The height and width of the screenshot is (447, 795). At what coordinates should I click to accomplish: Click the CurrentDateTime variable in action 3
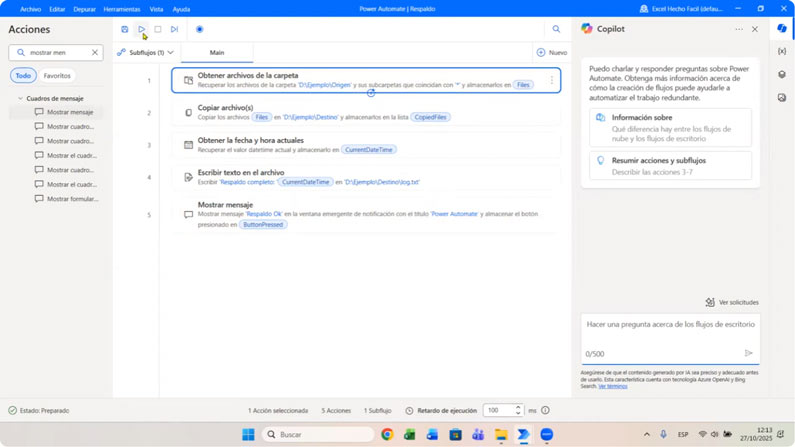[369, 150]
